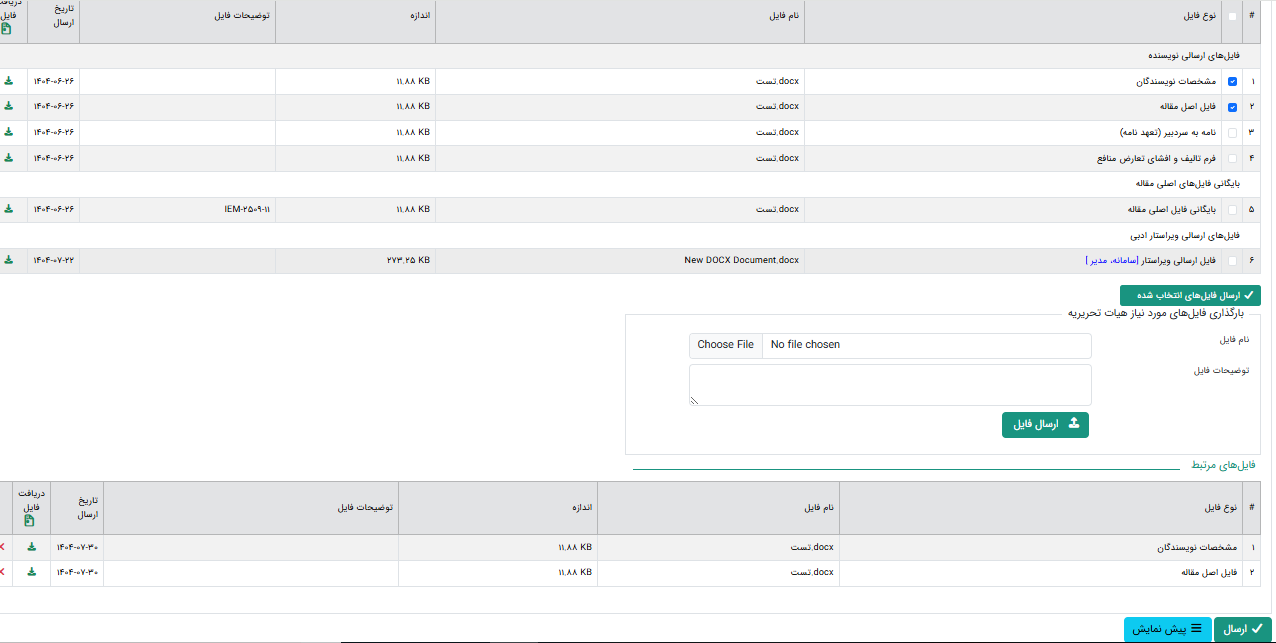Check the فرم تالیف و افشای تعارض منافع checkbox
The width and height of the screenshot is (1276, 643).
[x=1231, y=159]
